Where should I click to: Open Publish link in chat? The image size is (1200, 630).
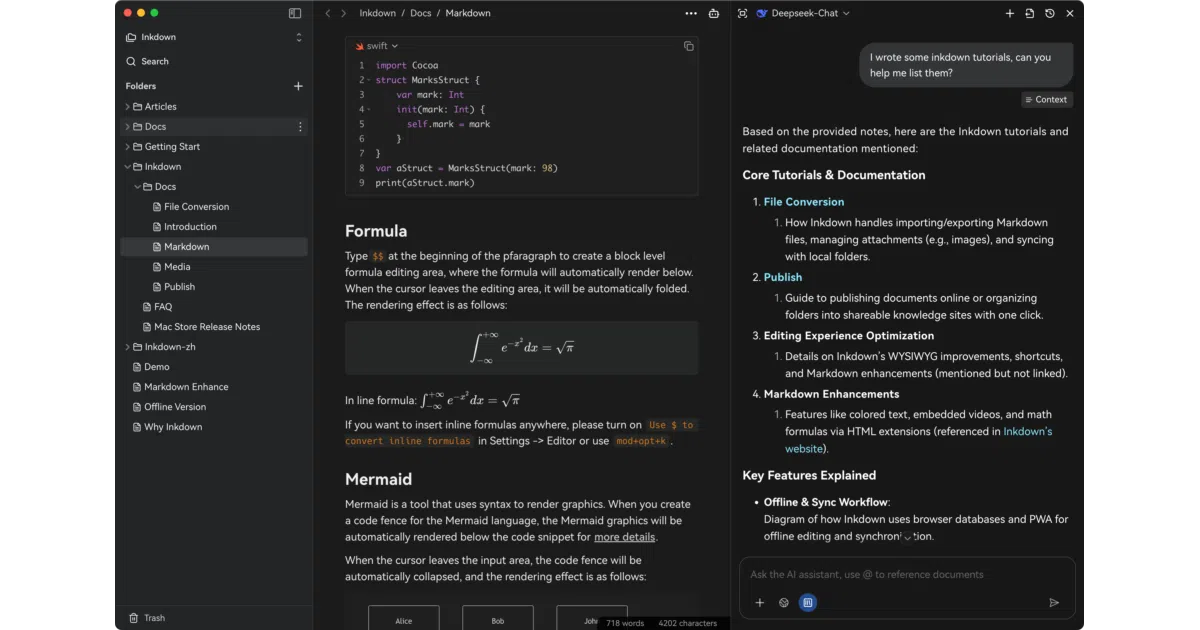783,277
